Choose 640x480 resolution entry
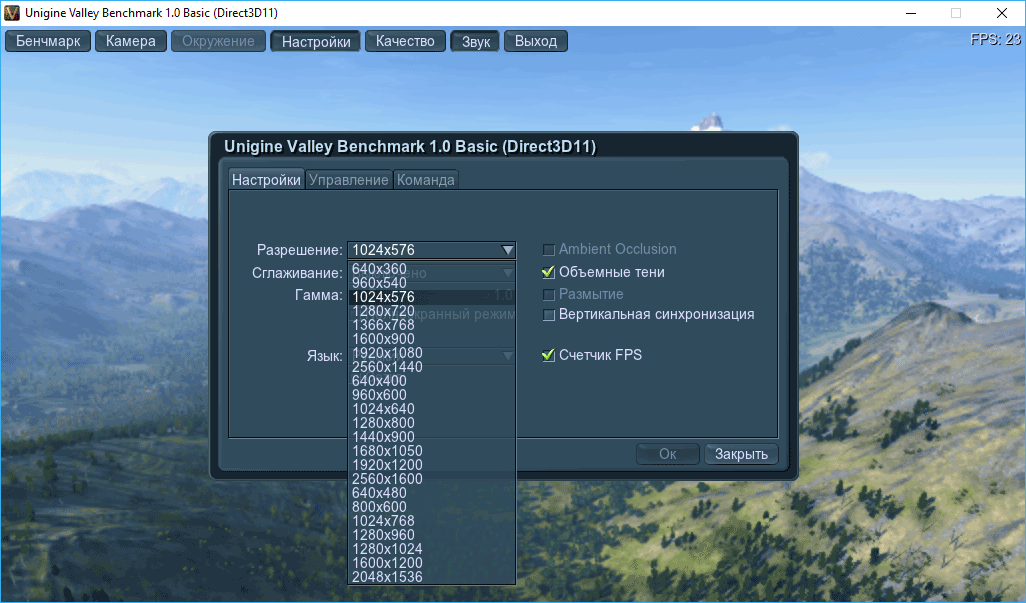Image resolution: width=1026 pixels, height=603 pixels. pos(432,493)
